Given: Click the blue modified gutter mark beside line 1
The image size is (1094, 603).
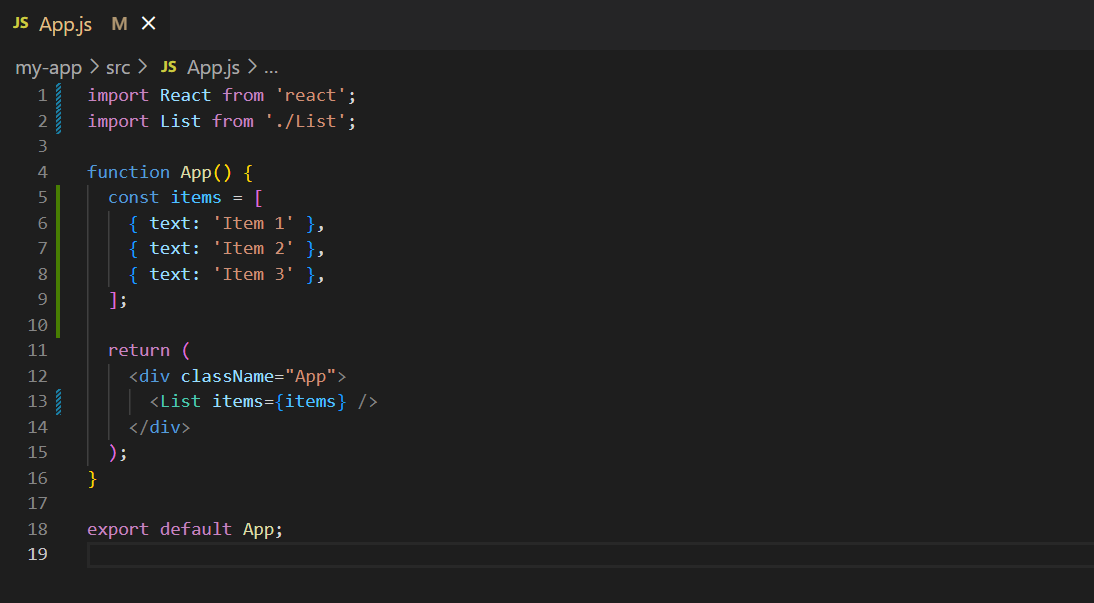Looking at the screenshot, I should pos(60,94).
